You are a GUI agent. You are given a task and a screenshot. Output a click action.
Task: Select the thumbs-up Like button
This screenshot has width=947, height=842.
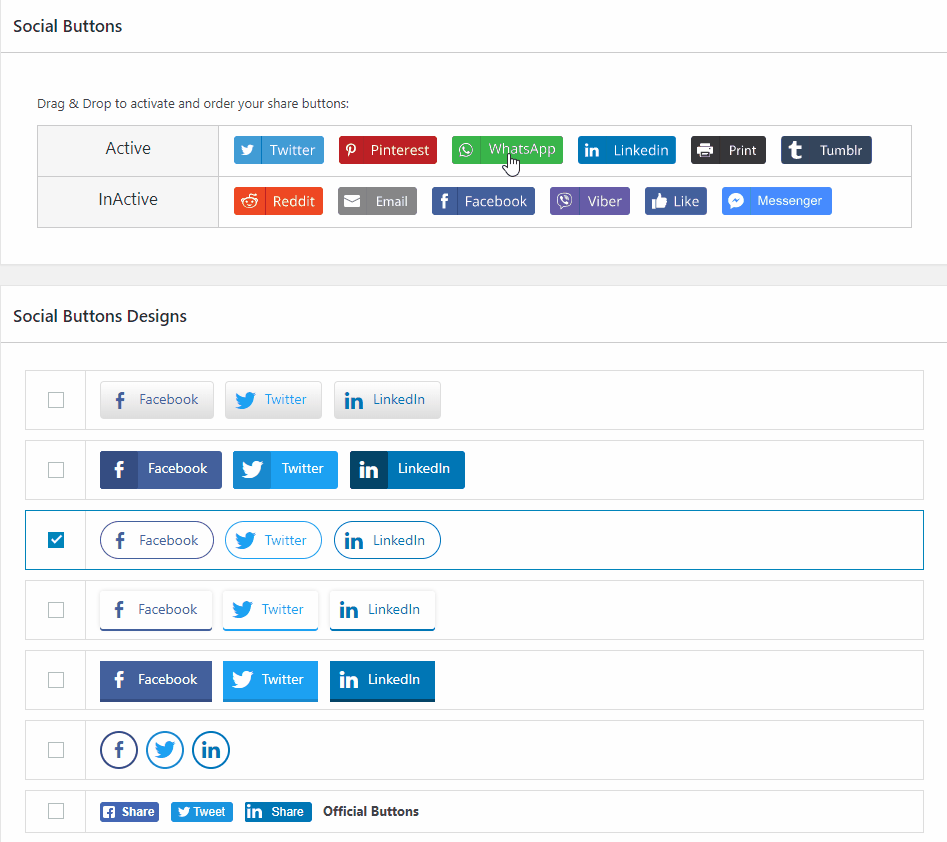(x=676, y=201)
